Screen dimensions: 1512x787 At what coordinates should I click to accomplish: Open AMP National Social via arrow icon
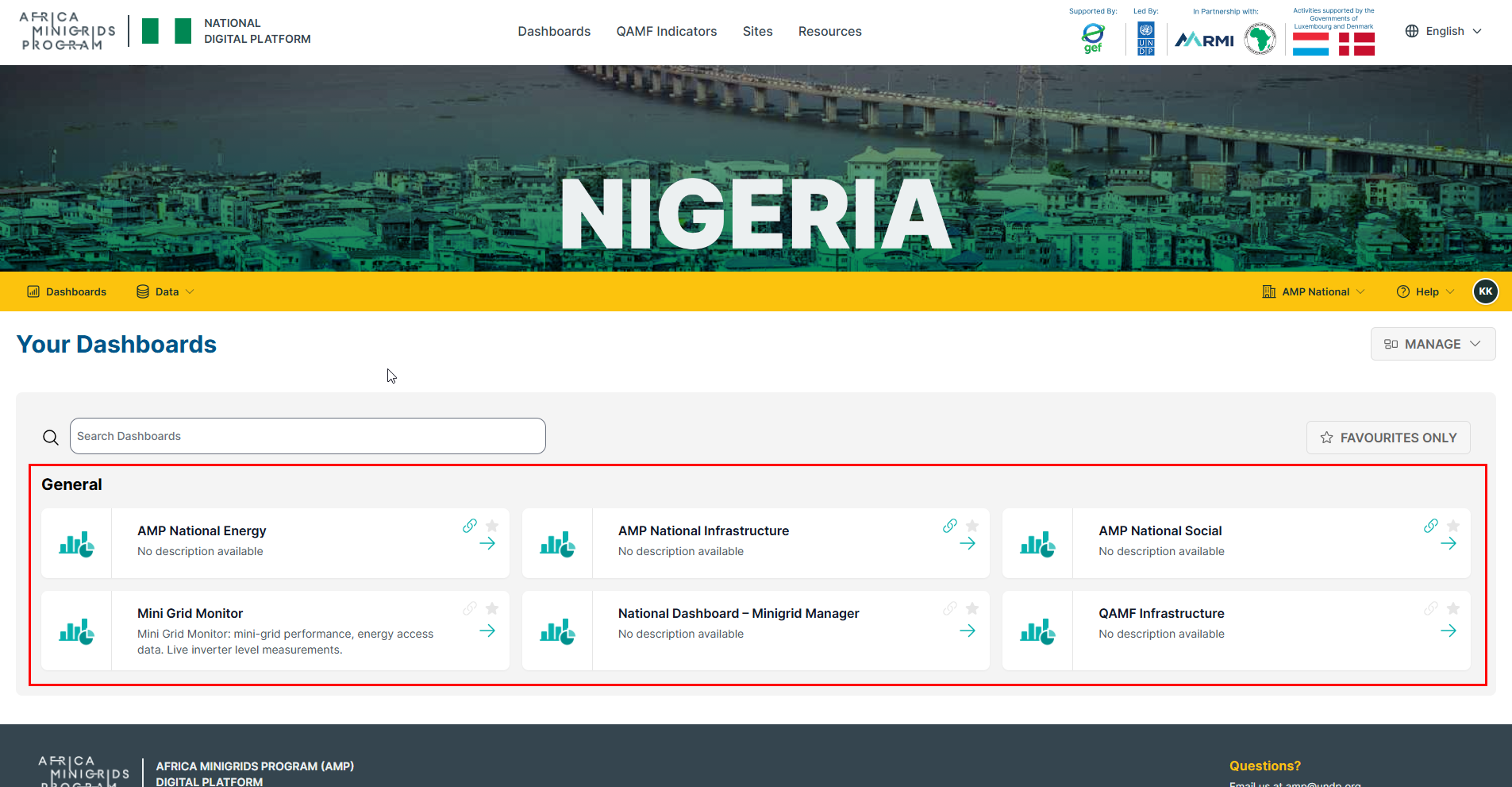coord(1449,544)
